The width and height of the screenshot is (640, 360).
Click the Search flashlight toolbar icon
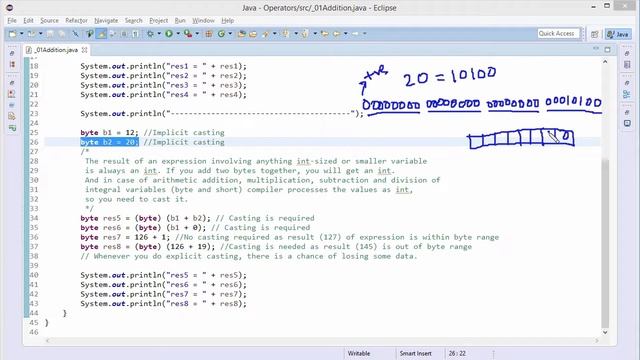click(265, 34)
